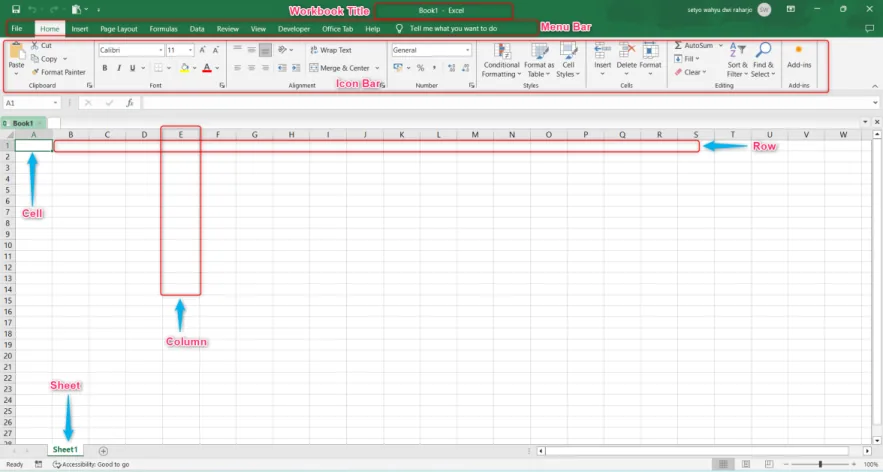Click the zoom slider handle
883x472 pixels.
820,464
